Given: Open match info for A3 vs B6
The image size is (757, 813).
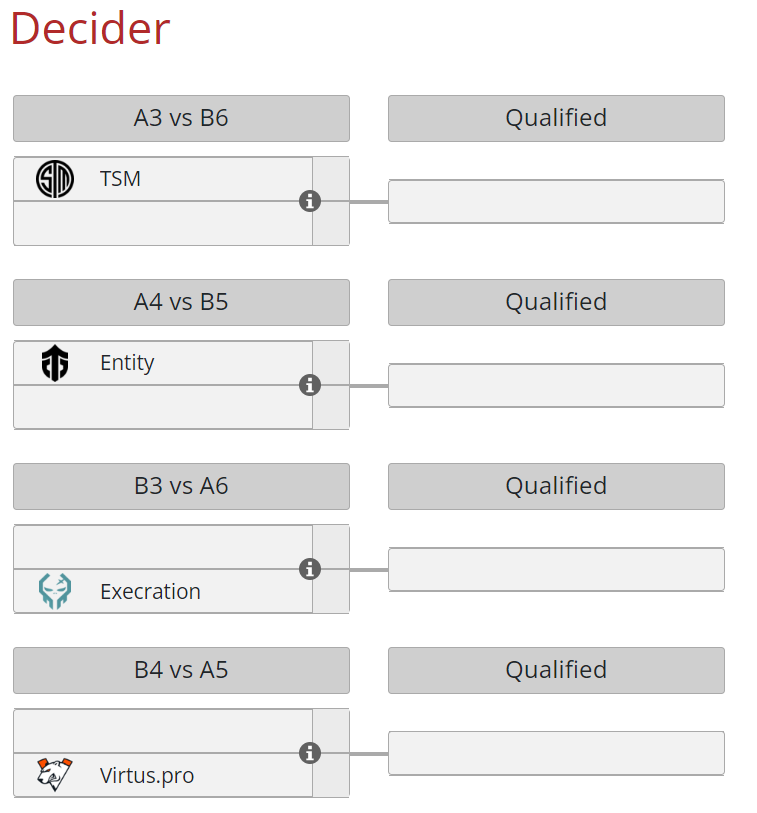Looking at the screenshot, I should point(310,201).
